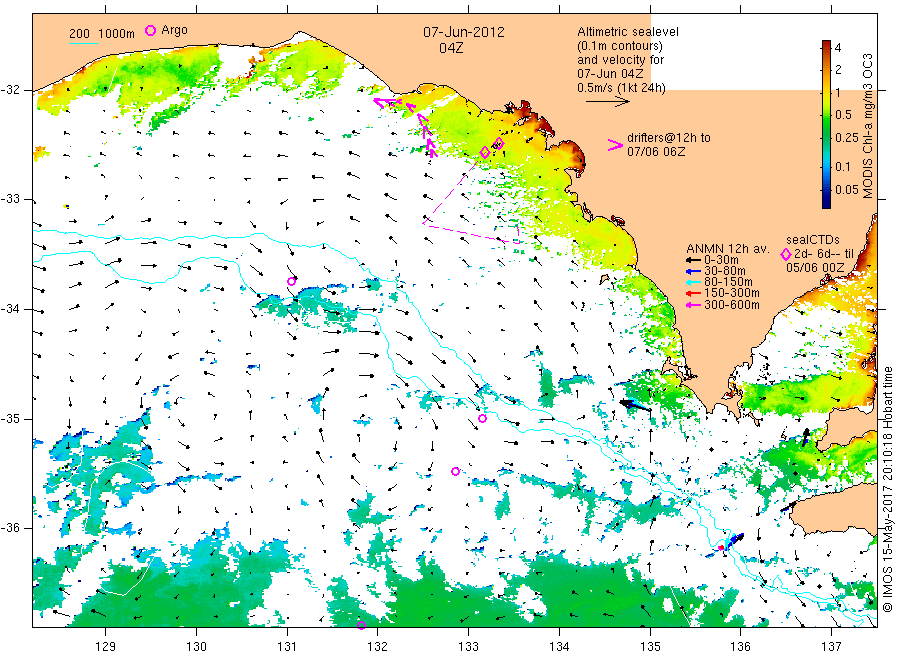Image resolution: width=900 pixels, height=660 pixels.
Task: Click the ANMN arrow near 136.5E 35.8S
Action: point(789,506)
